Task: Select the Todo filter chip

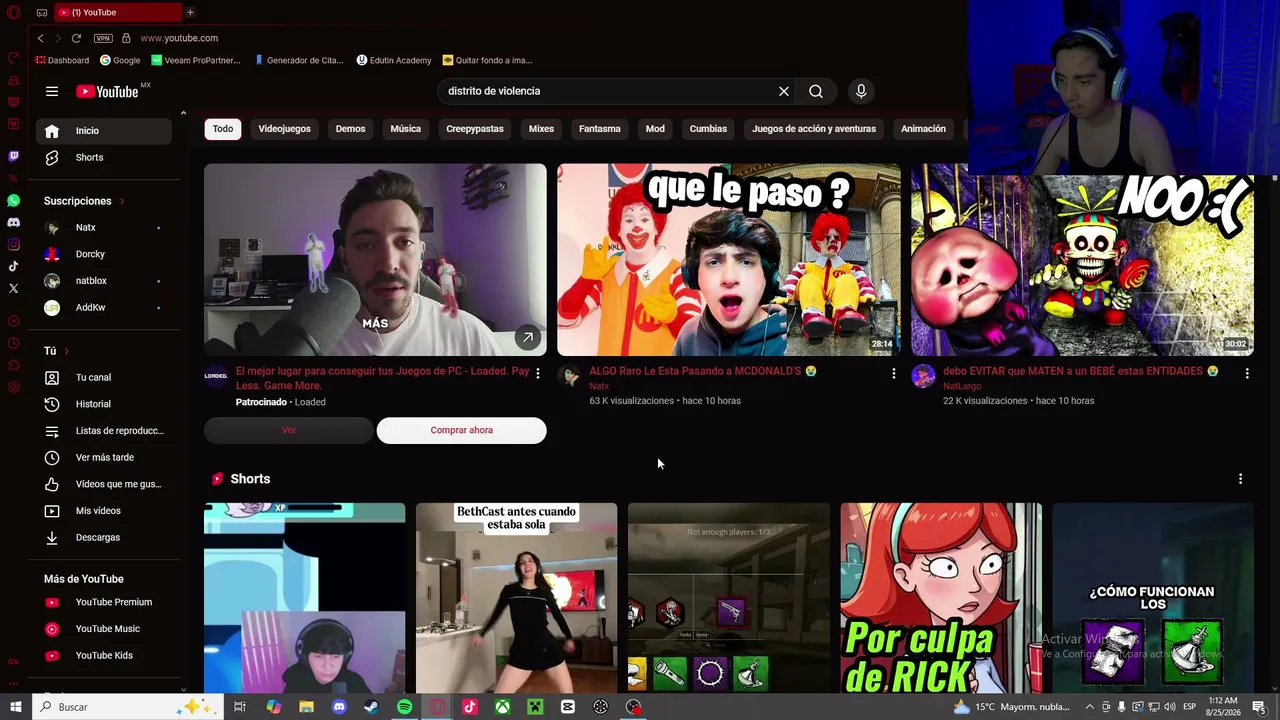Action: click(x=223, y=129)
